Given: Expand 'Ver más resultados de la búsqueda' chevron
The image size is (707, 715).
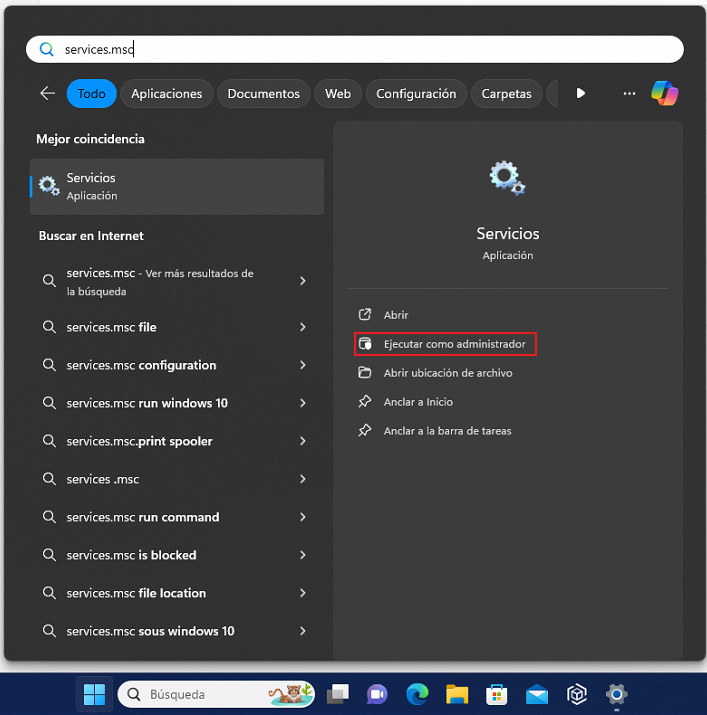Looking at the screenshot, I should tap(302, 281).
